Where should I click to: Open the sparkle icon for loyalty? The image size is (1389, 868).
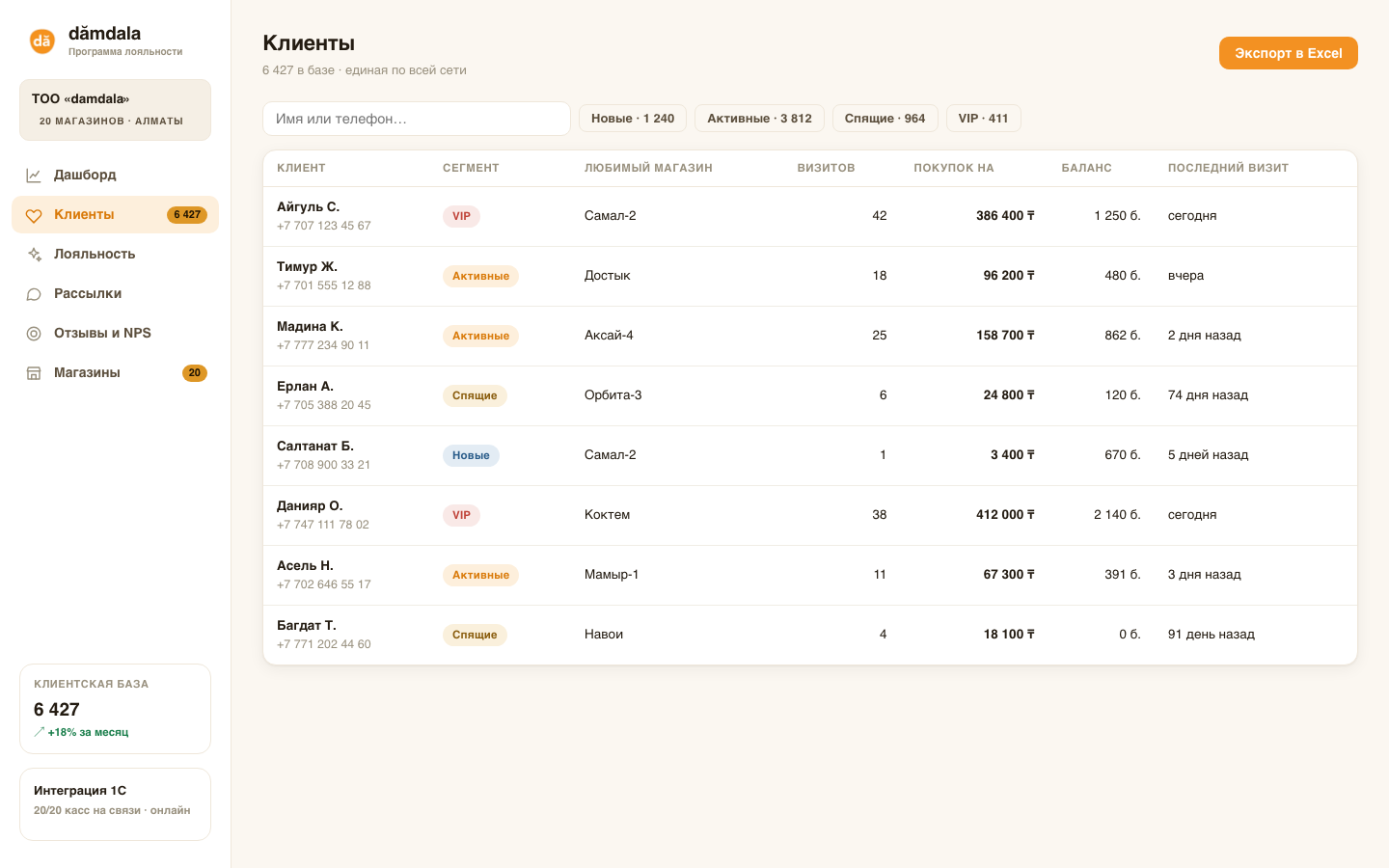(34, 255)
